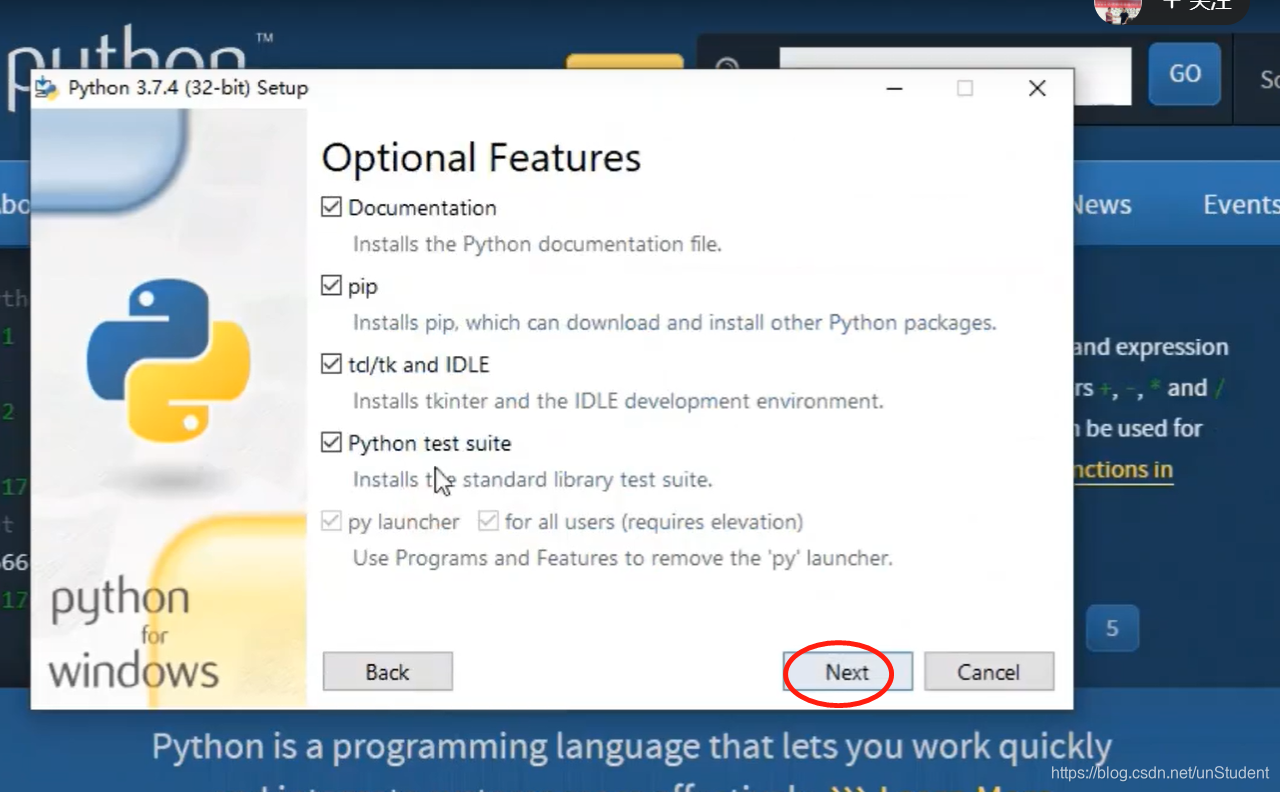Screen dimensions: 1280x792
Task: Toggle the for all users checkbox
Action: tap(488, 521)
